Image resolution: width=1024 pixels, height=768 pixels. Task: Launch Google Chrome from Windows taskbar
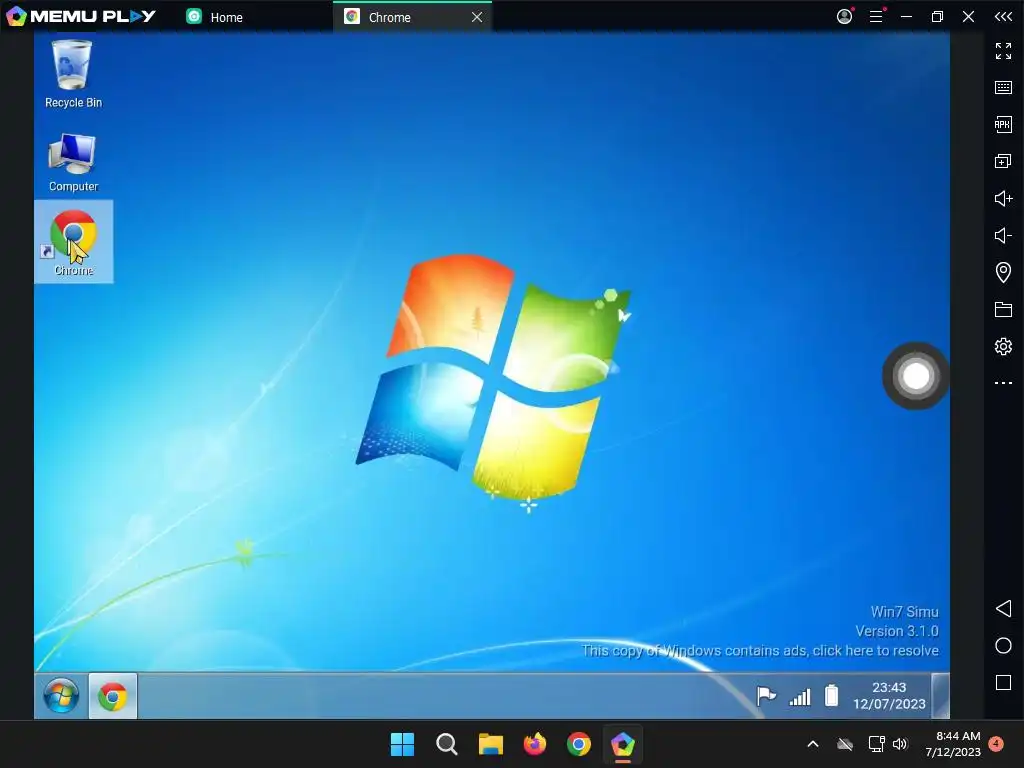click(x=579, y=744)
